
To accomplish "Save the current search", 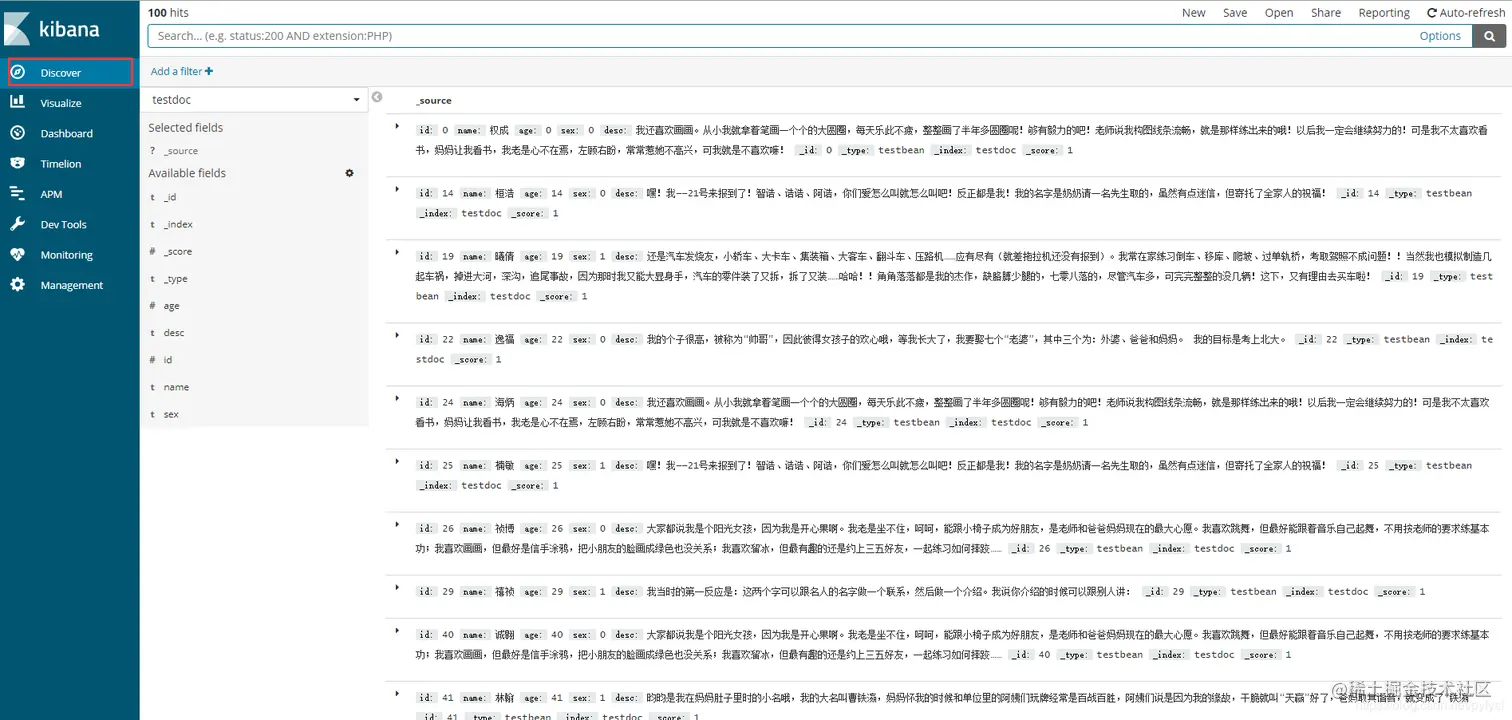I will coord(1234,12).
